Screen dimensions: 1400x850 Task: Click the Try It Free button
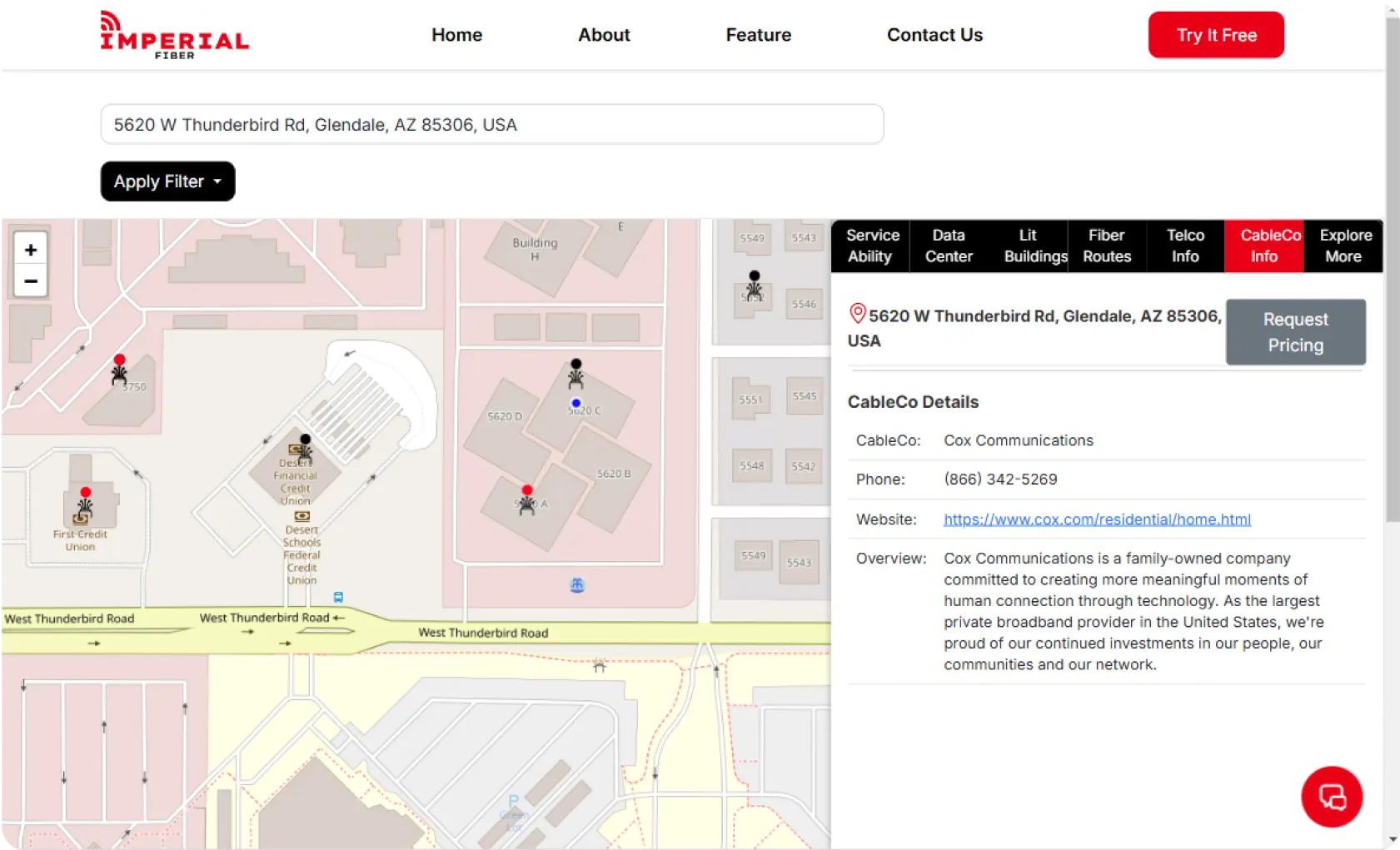[1216, 35]
